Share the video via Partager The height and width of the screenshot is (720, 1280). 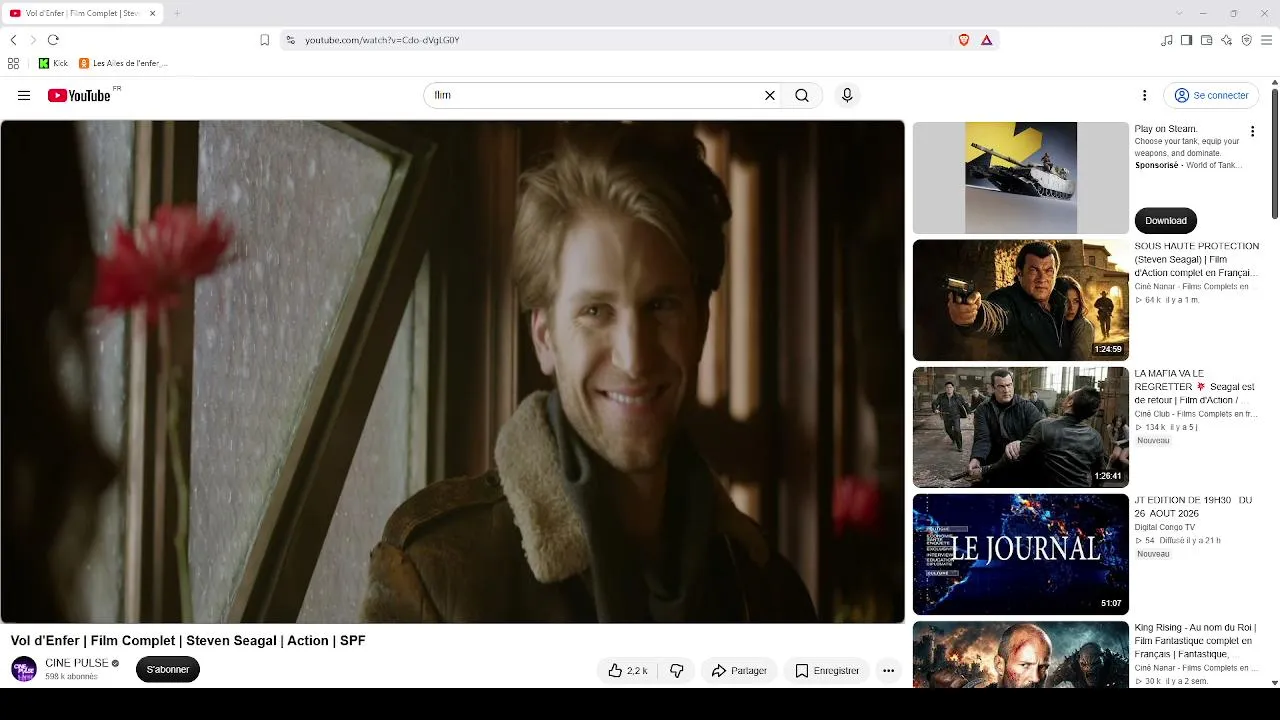tap(739, 670)
